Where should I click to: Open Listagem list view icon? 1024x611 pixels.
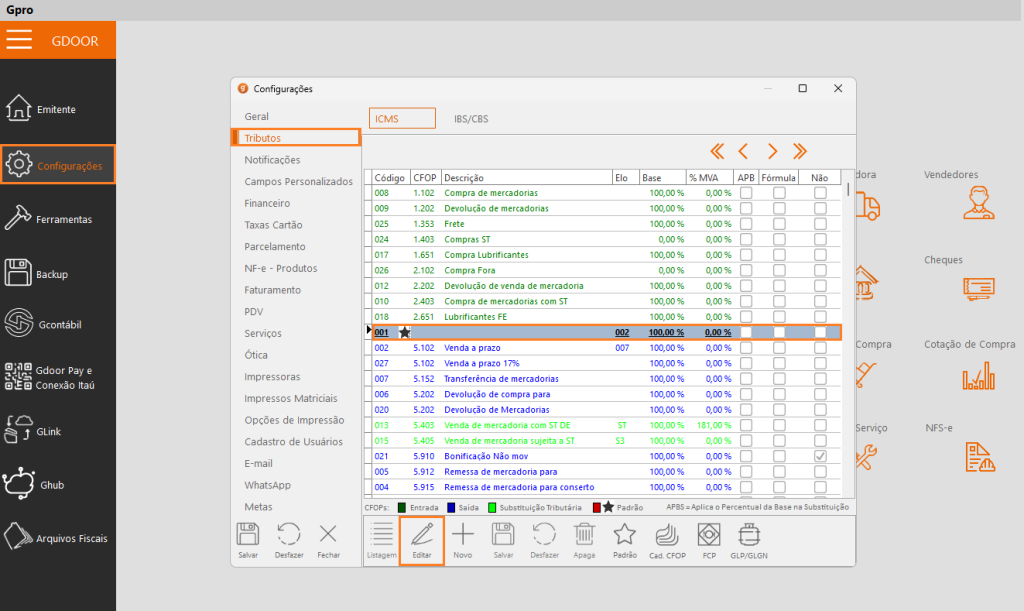(x=381, y=534)
